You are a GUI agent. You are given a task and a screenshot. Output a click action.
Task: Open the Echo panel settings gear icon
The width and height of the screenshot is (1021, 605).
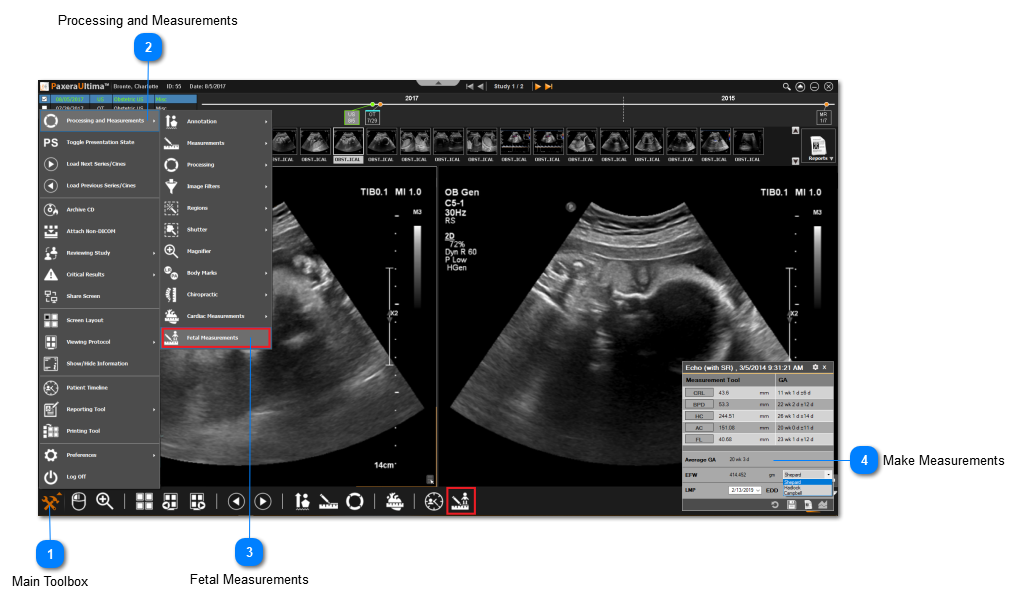coord(815,367)
